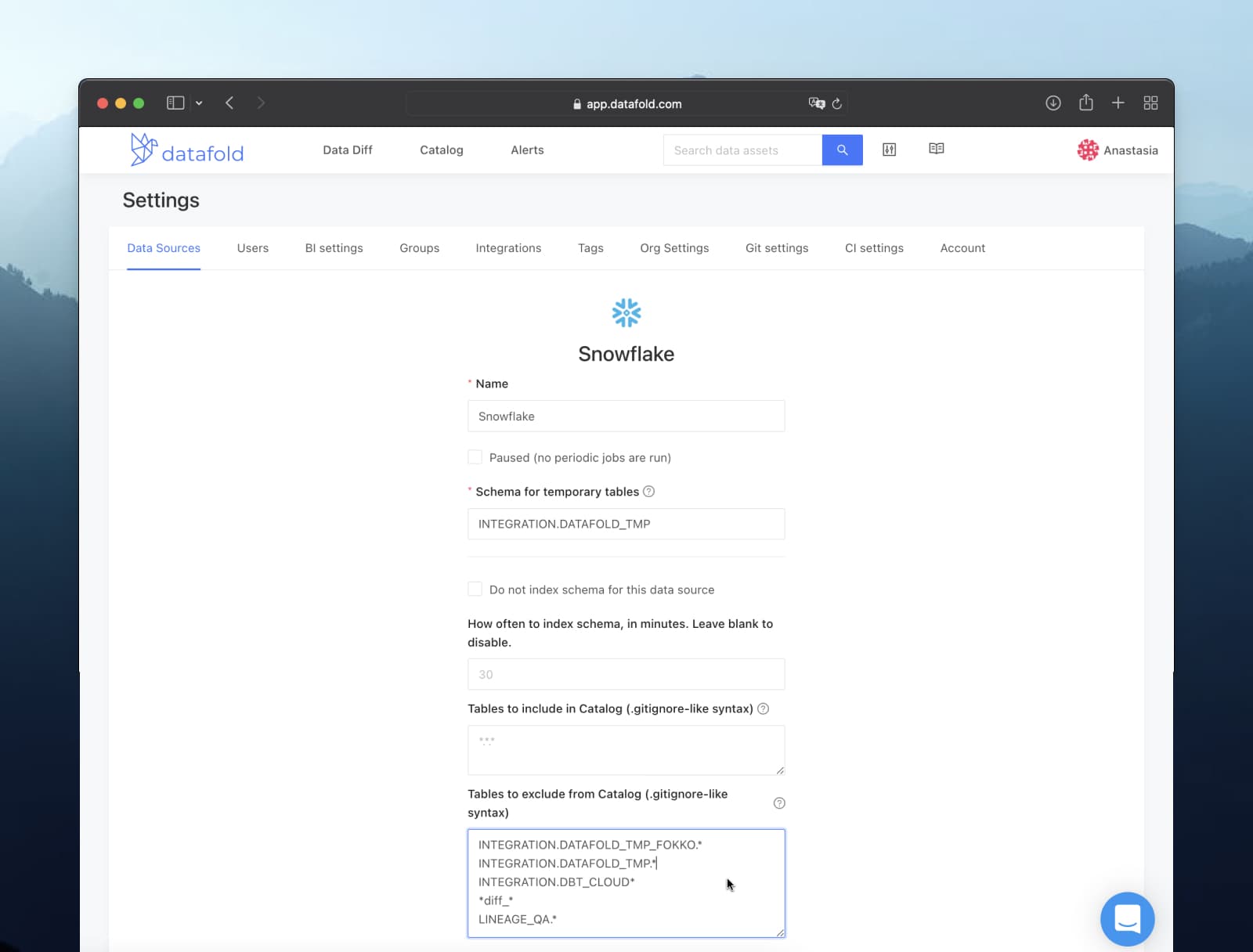This screenshot has width=1253, height=952.
Task: Reload the page with the refresh icon
Action: pos(836,103)
